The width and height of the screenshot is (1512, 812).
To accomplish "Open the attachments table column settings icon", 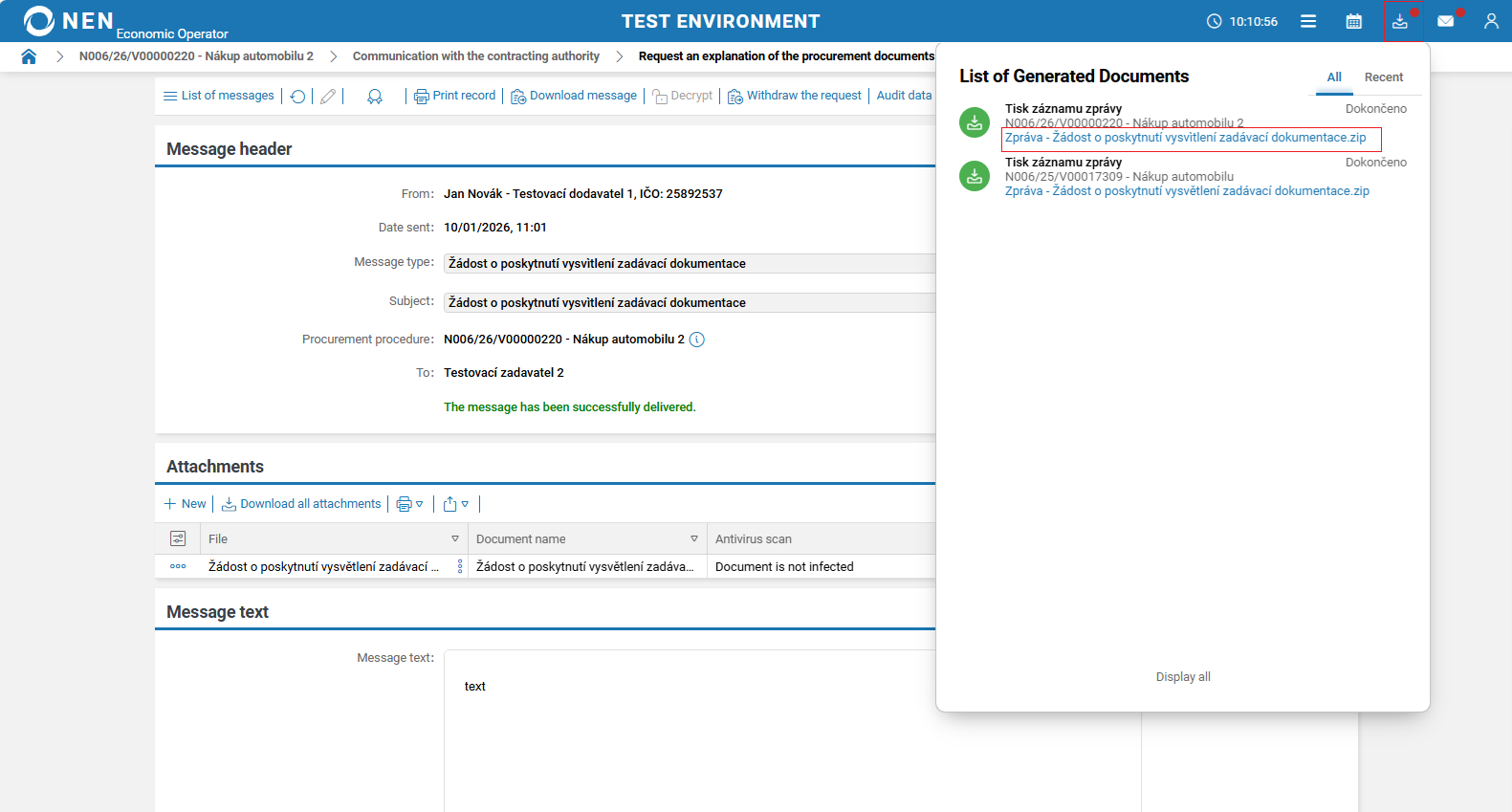I will coord(178,538).
